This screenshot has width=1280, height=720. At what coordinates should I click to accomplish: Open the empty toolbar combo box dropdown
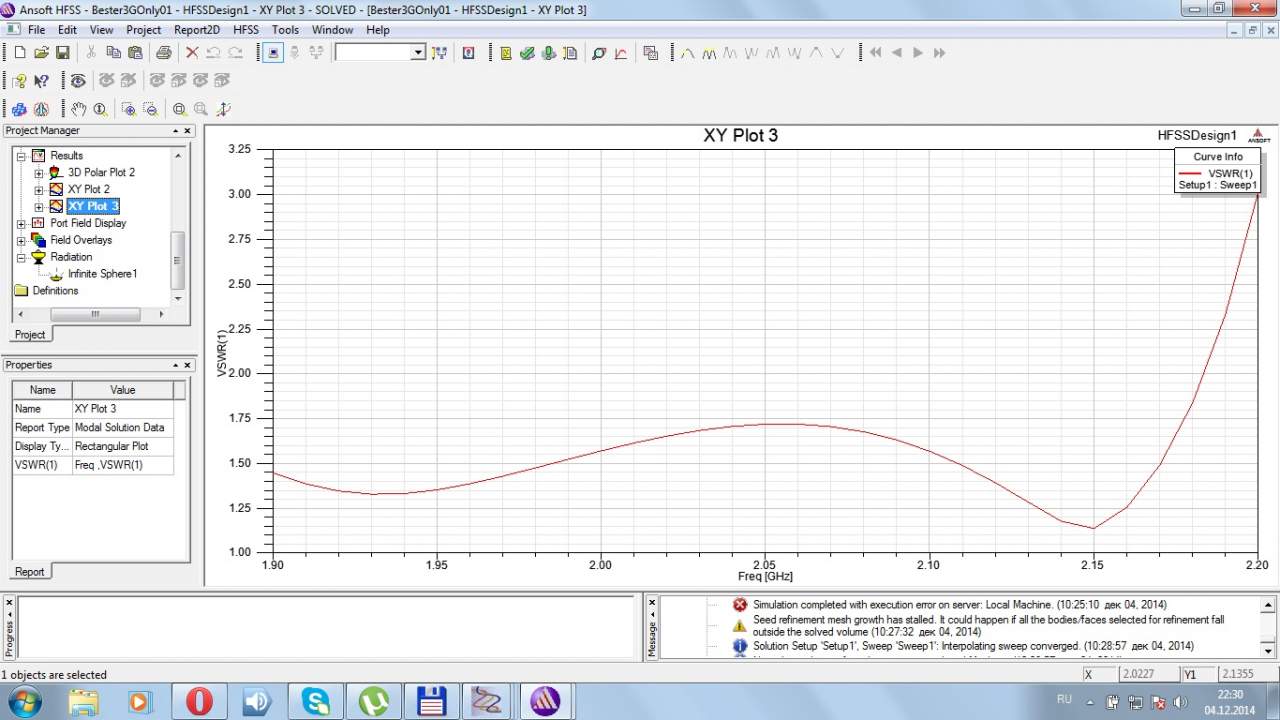pyautogui.click(x=418, y=53)
